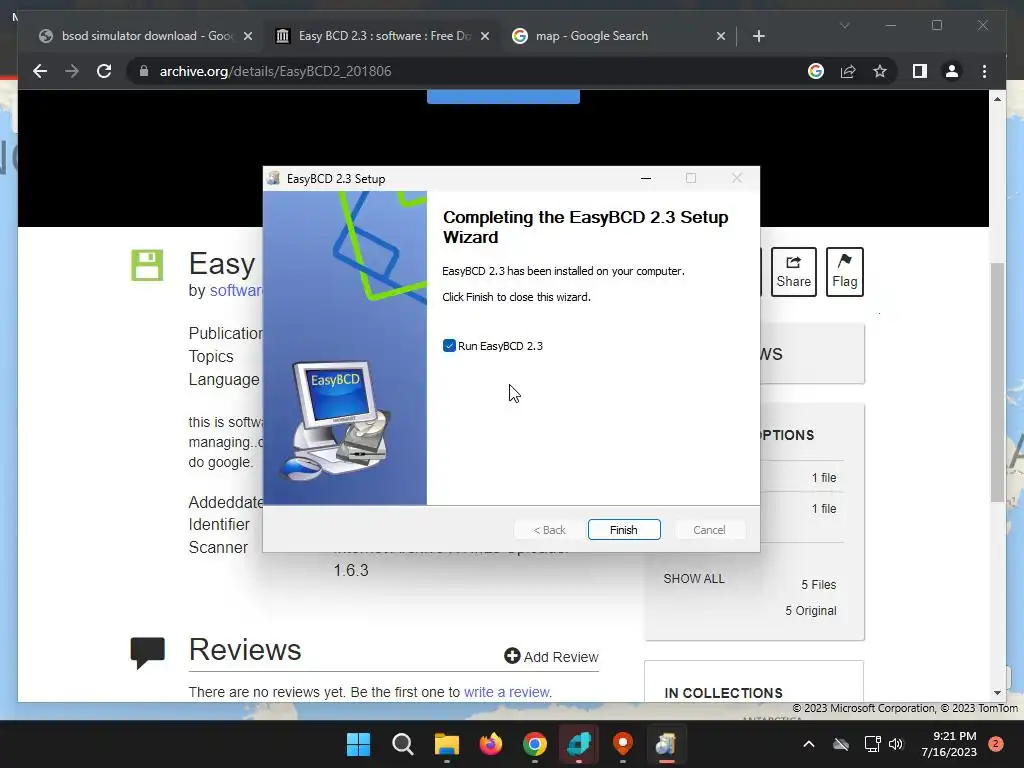This screenshot has height=768, width=1024.
Task: Open Chrome three-dot menu
Action: pyautogui.click(x=984, y=71)
